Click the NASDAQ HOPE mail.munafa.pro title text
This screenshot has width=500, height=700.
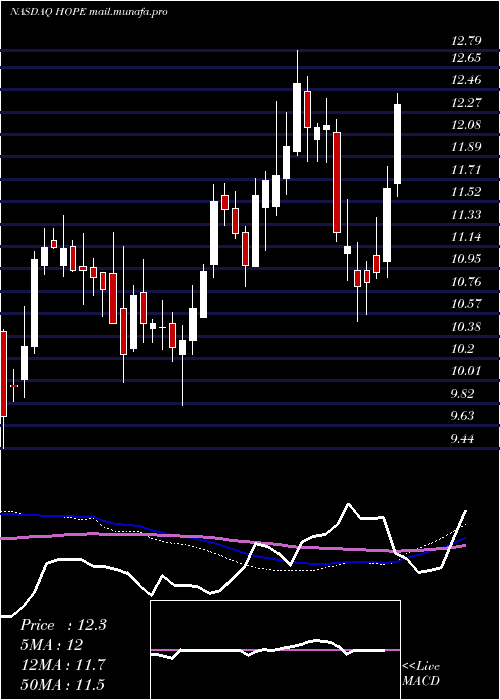[x=88, y=12]
